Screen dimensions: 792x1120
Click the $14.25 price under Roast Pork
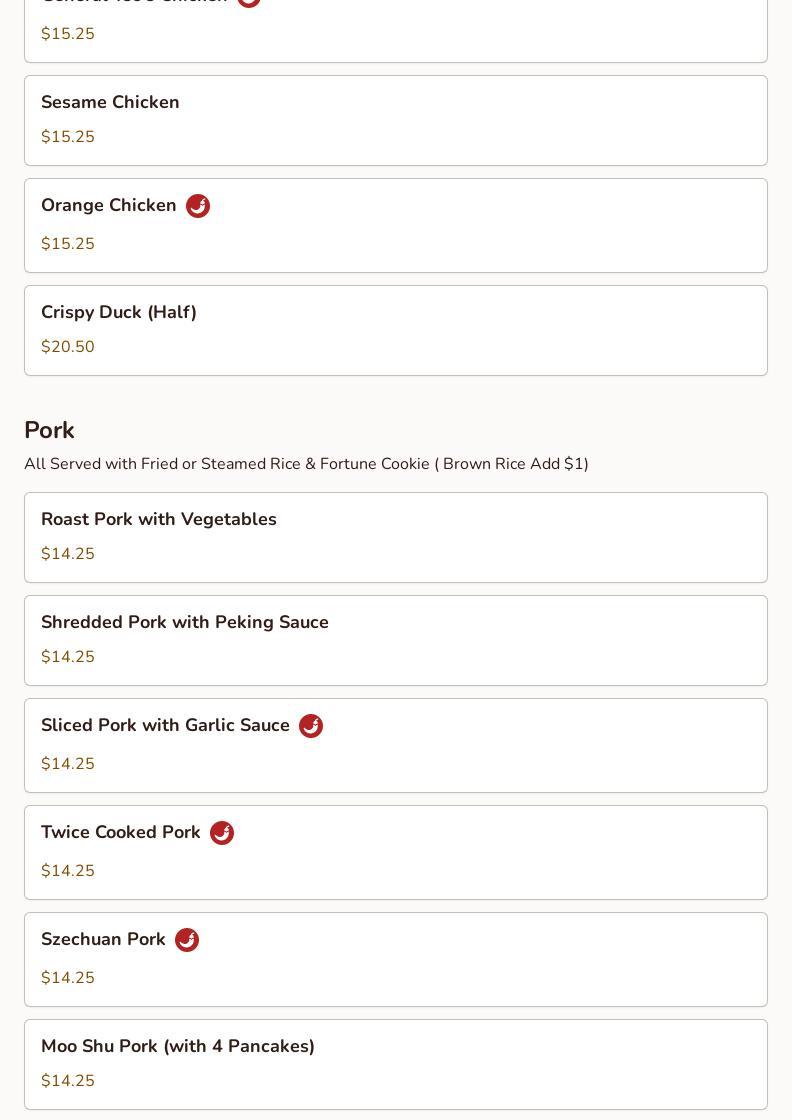click(68, 554)
